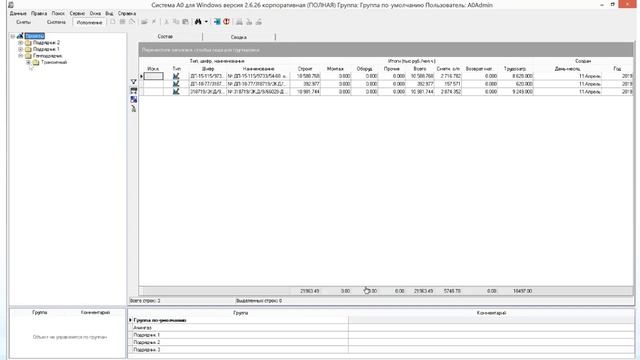Click the Наименование column header
The width and height of the screenshot is (640, 360).
[258, 69]
